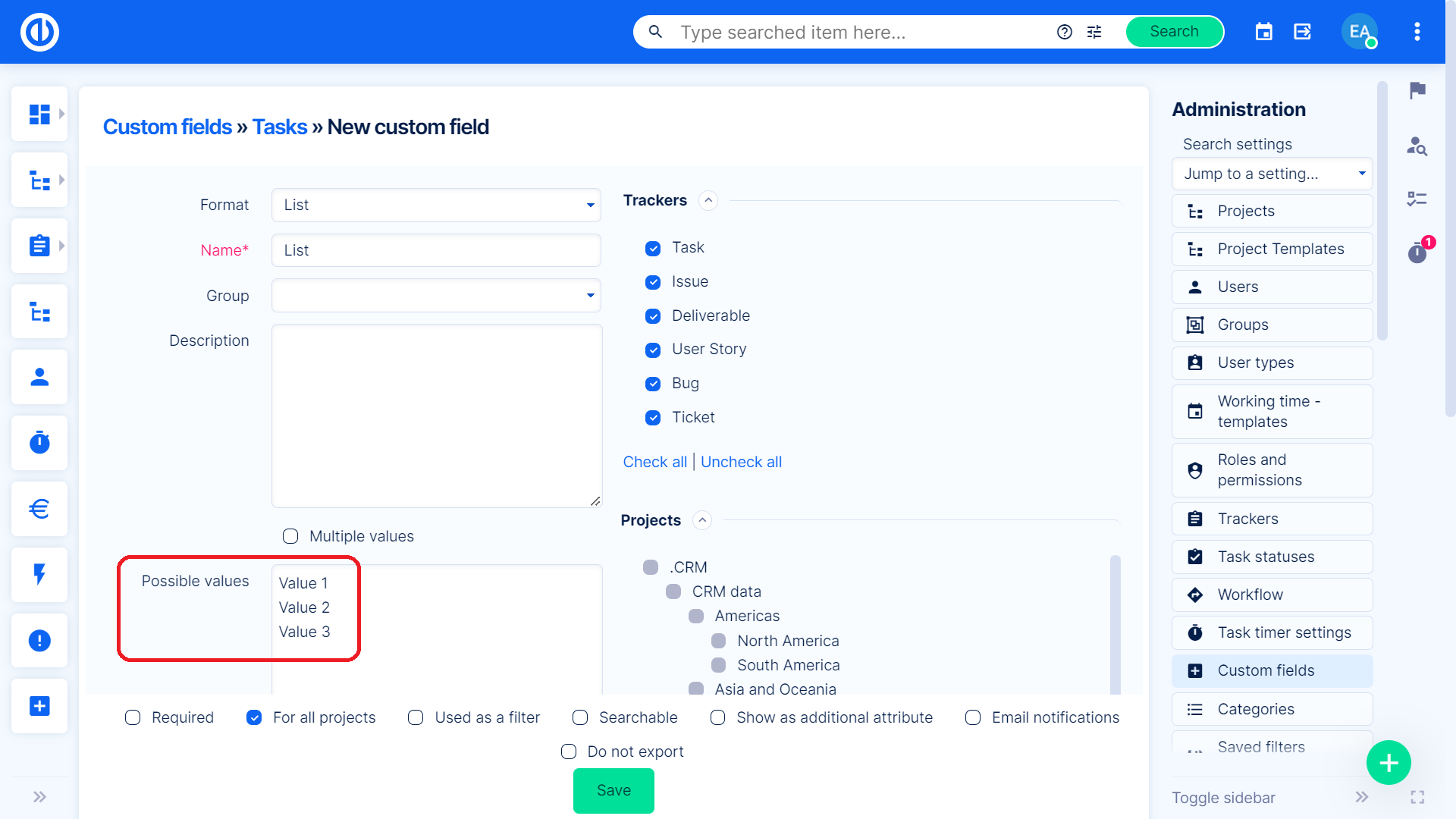The image size is (1456, 819).
Task: Go to Tasks breadcrumb link
Action: click(x=280, y=127)
